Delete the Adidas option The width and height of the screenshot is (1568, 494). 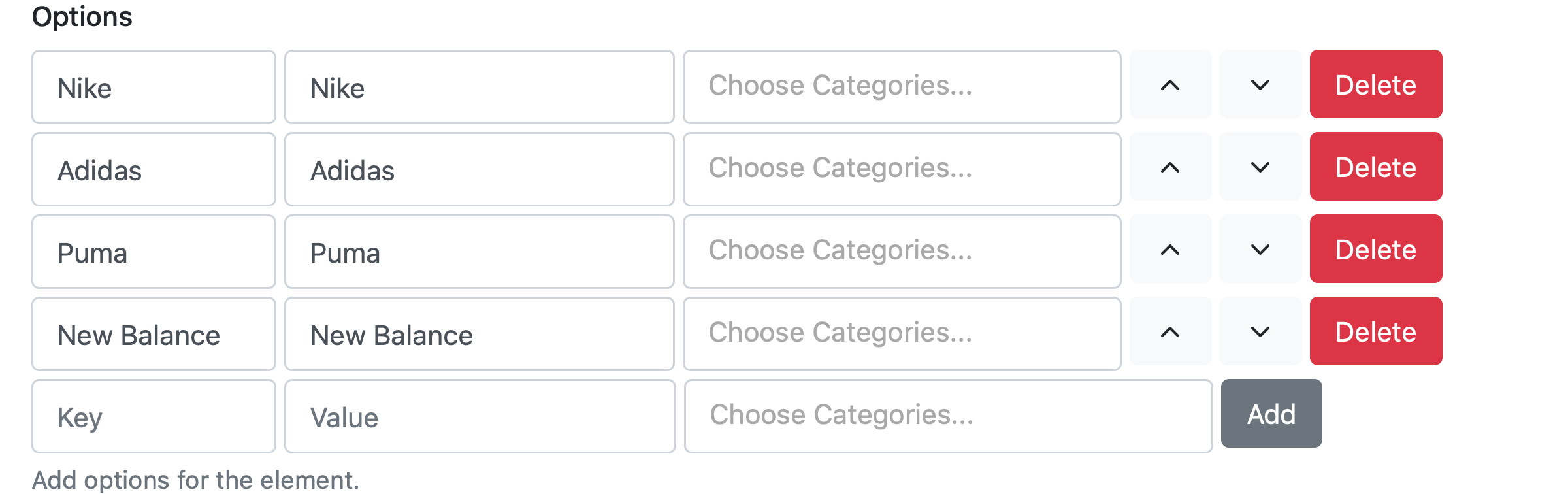[1375, 167]
